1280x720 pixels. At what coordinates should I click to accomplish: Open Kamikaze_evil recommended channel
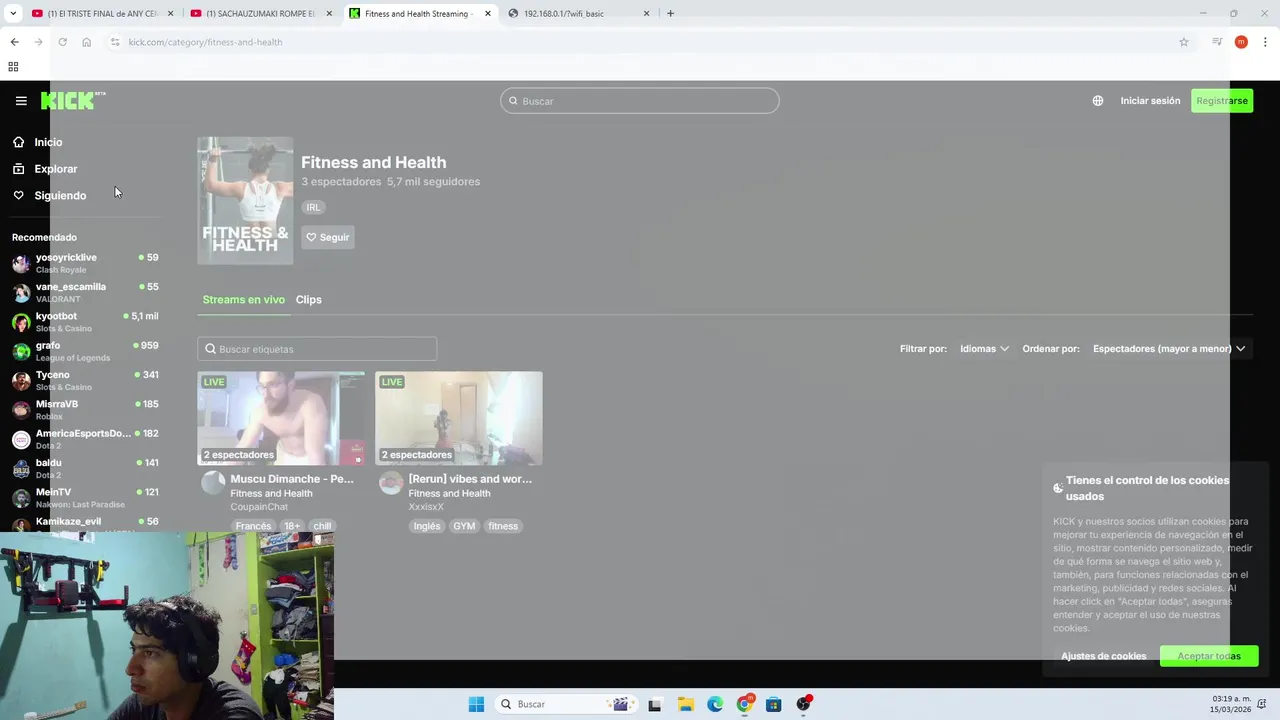click(x=85, y=522)
